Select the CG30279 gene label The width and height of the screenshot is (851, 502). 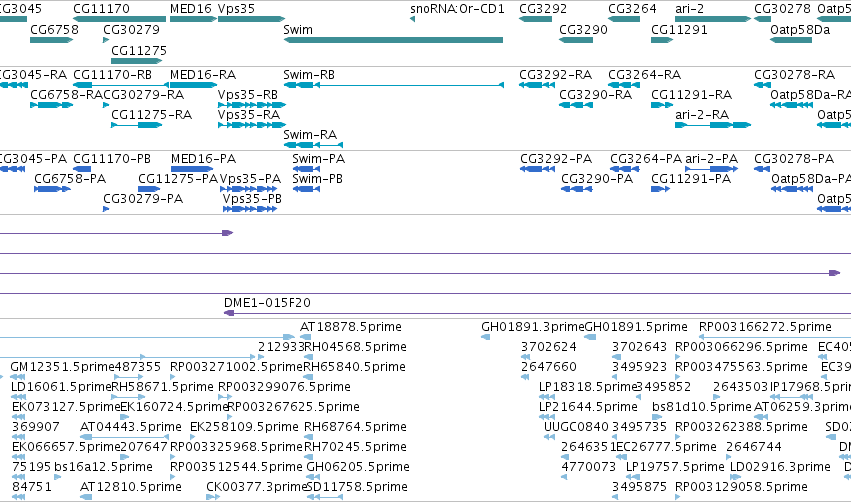[131, 29]
